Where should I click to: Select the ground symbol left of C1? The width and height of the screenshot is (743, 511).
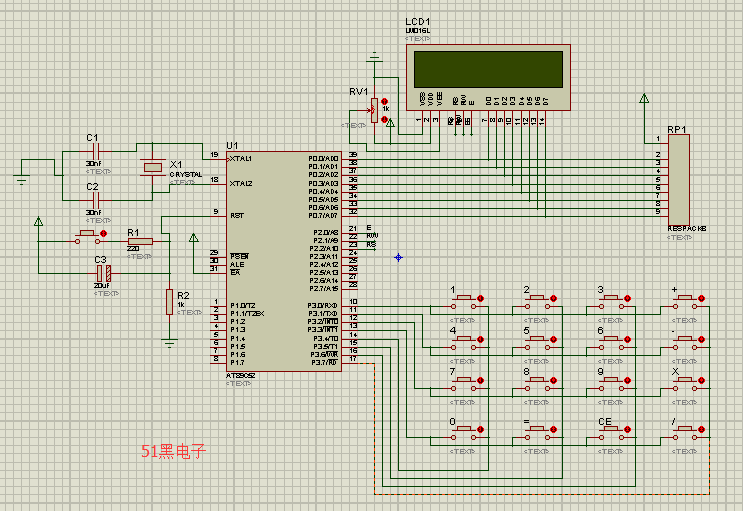point(21,180)
